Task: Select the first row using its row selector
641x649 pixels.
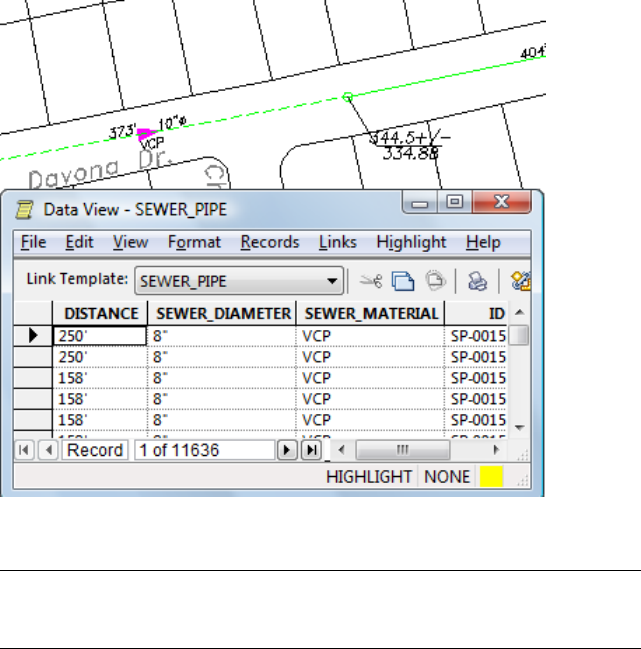Action: pyautogui.click(x=33, y=336)
